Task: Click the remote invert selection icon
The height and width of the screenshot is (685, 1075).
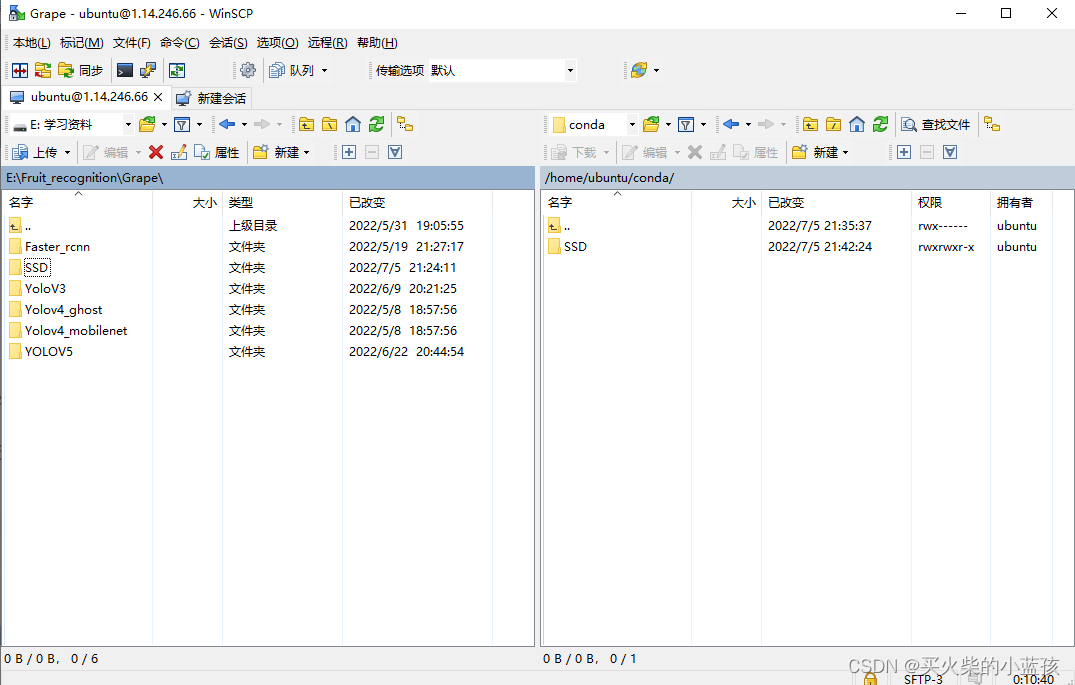Action: point(950,152)
